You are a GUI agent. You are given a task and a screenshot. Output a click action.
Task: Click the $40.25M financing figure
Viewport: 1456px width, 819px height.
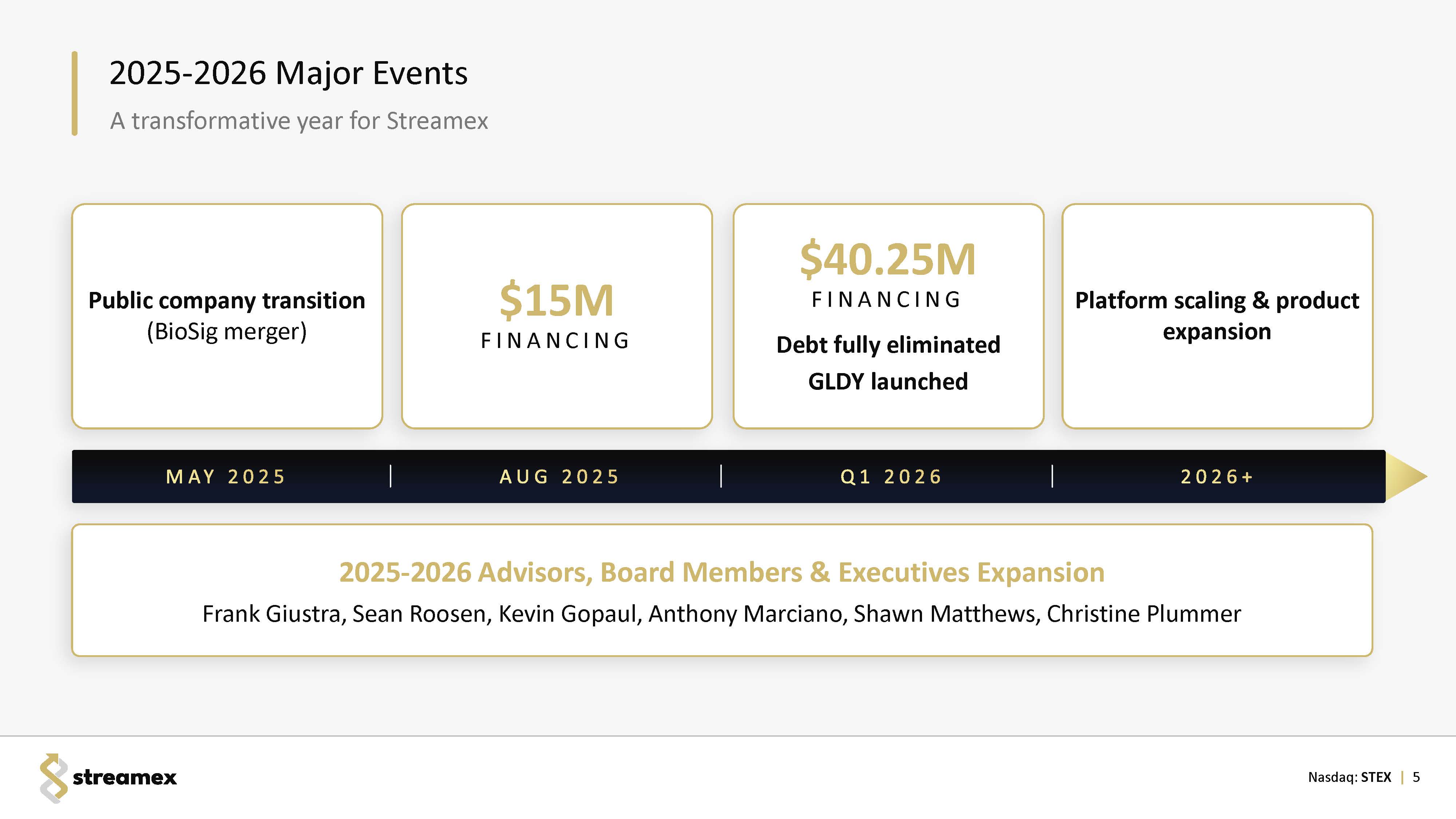coord(888,260)
